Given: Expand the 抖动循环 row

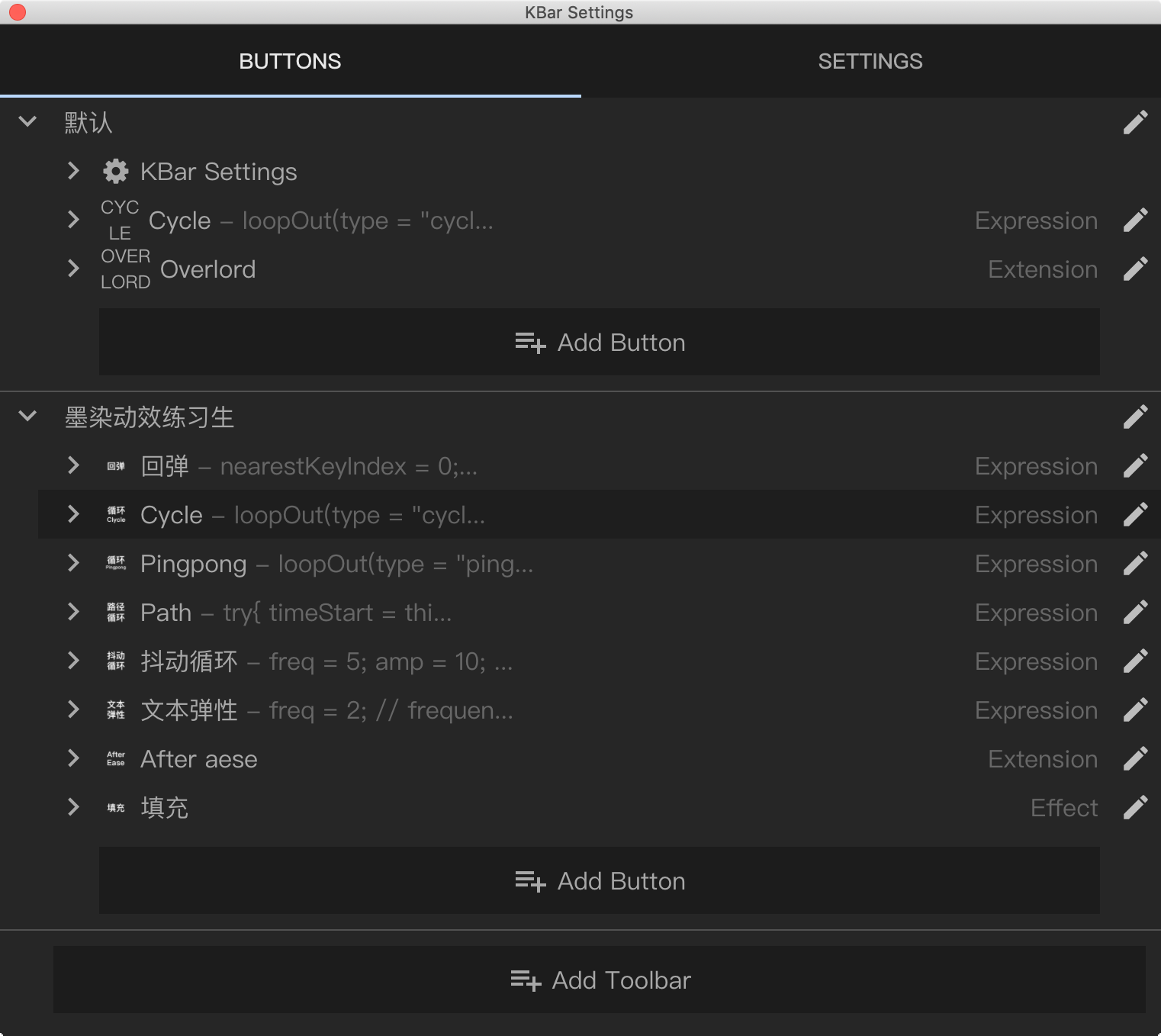Looking at the screenshot, I should (x=73, y=661).
